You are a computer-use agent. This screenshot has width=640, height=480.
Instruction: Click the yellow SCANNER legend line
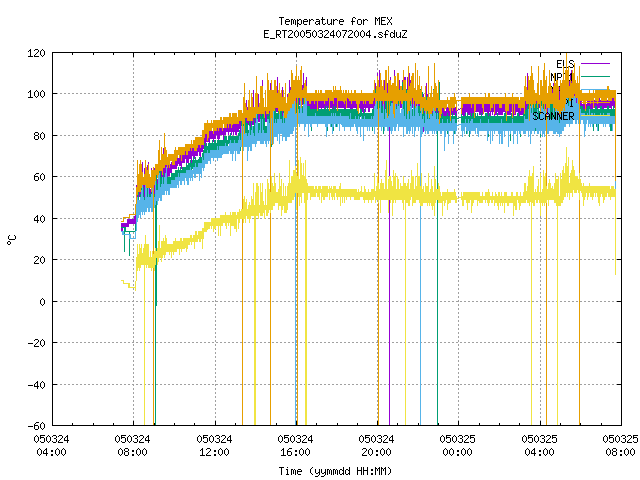click(x=595, y=116)
